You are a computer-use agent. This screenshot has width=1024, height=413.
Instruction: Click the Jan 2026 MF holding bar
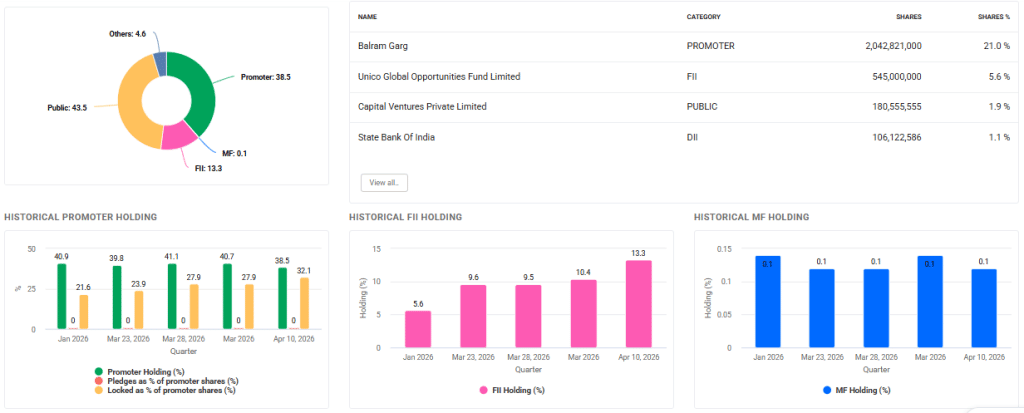768,302
